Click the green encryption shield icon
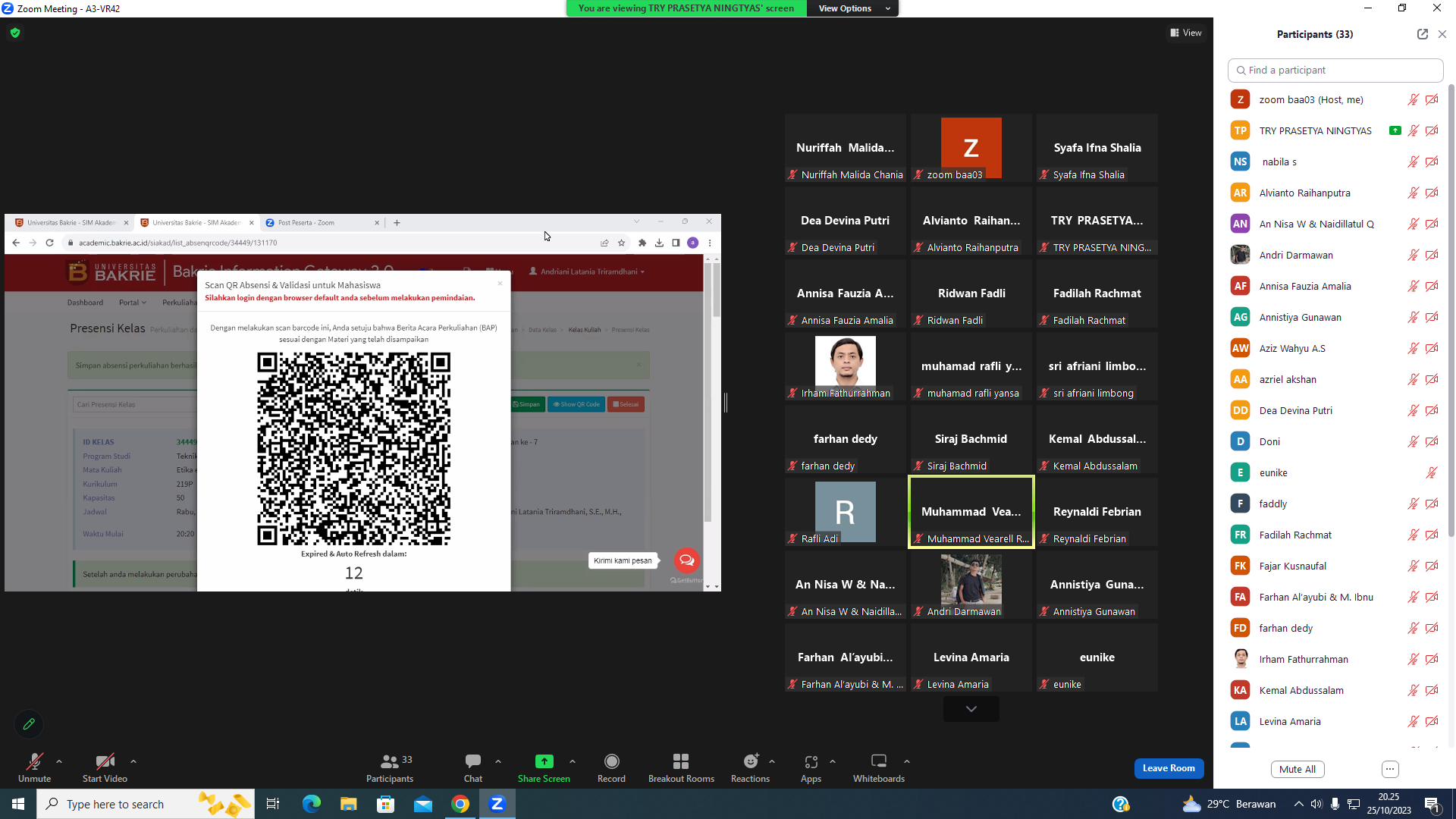 [x=15, y=33]
